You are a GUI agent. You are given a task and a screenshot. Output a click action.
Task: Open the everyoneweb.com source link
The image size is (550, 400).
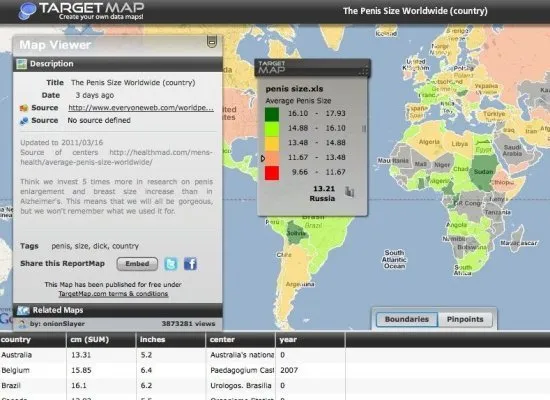(x=141, y=108)
